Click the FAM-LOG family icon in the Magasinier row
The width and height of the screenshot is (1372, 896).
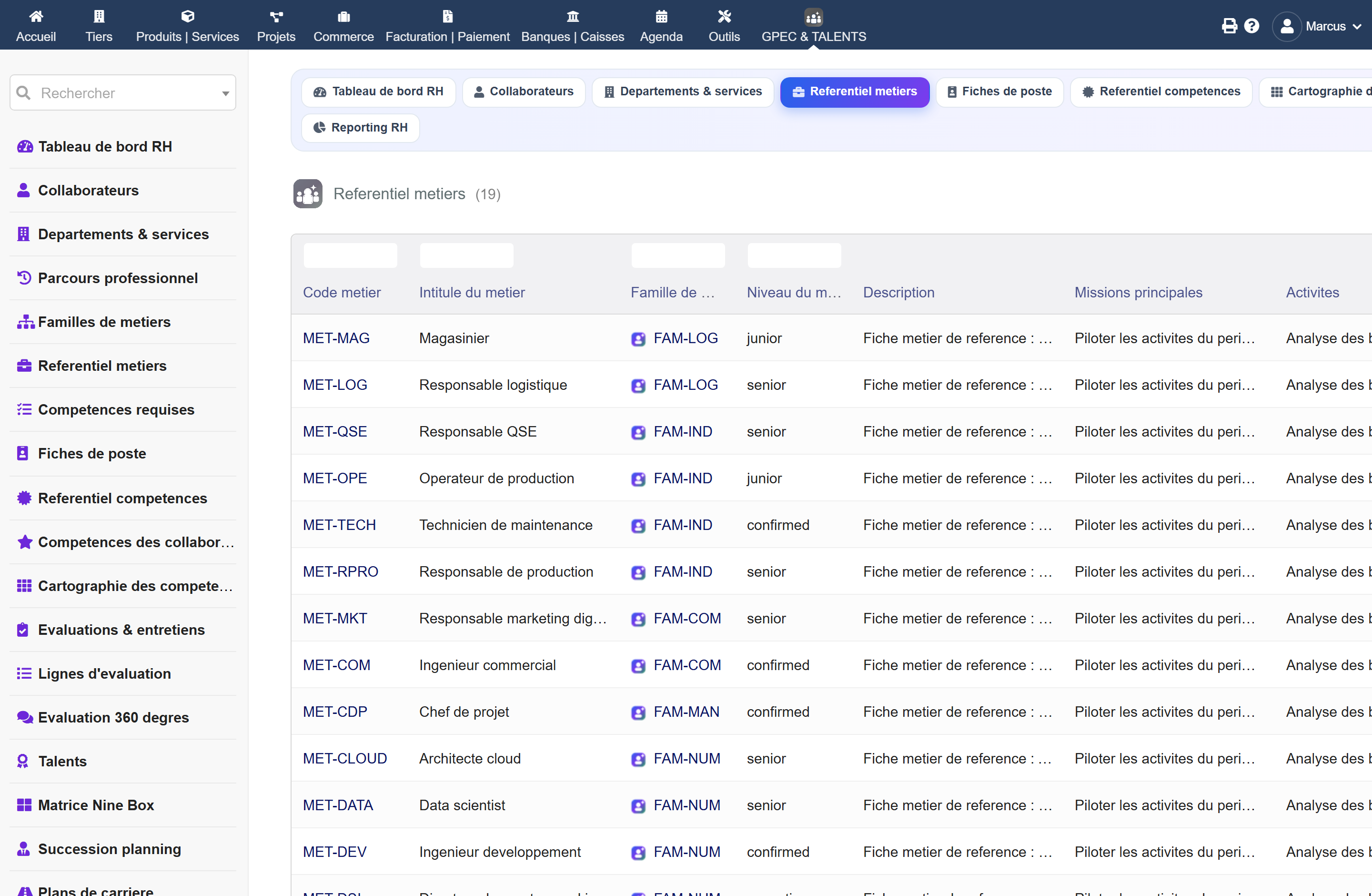coord(638,339)
